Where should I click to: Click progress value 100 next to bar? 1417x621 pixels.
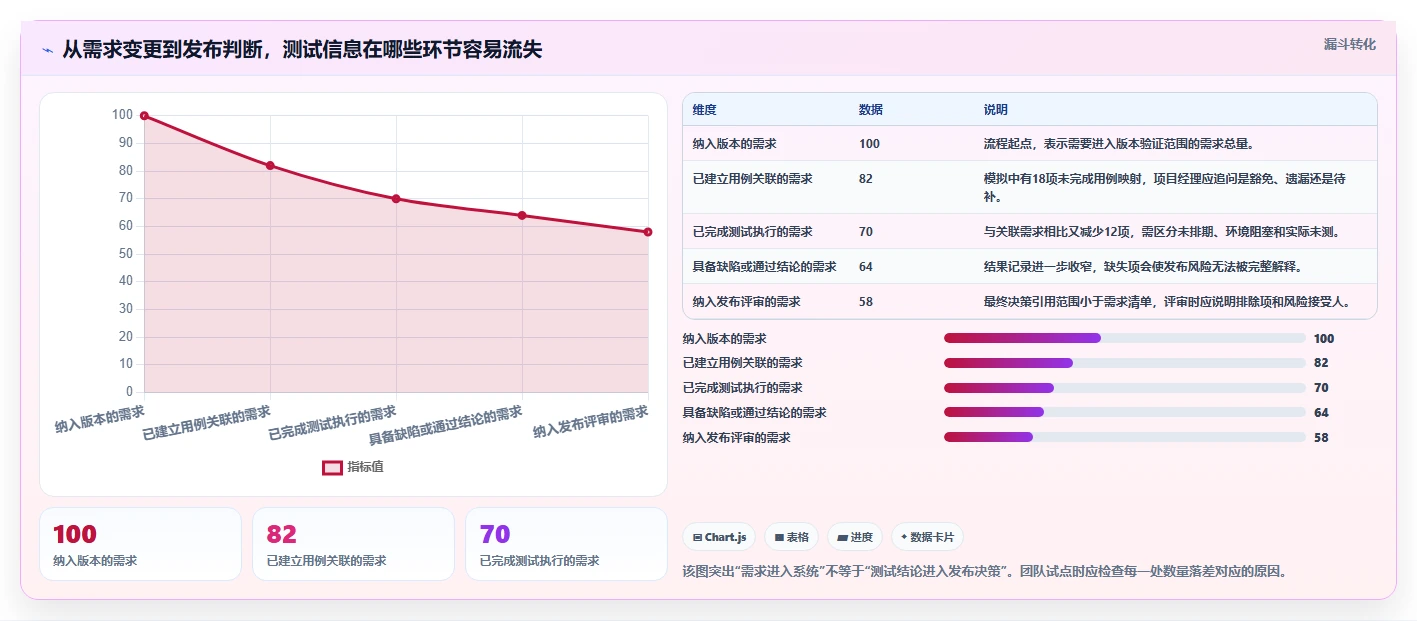pyautogui.click(x=1324, y=339)
